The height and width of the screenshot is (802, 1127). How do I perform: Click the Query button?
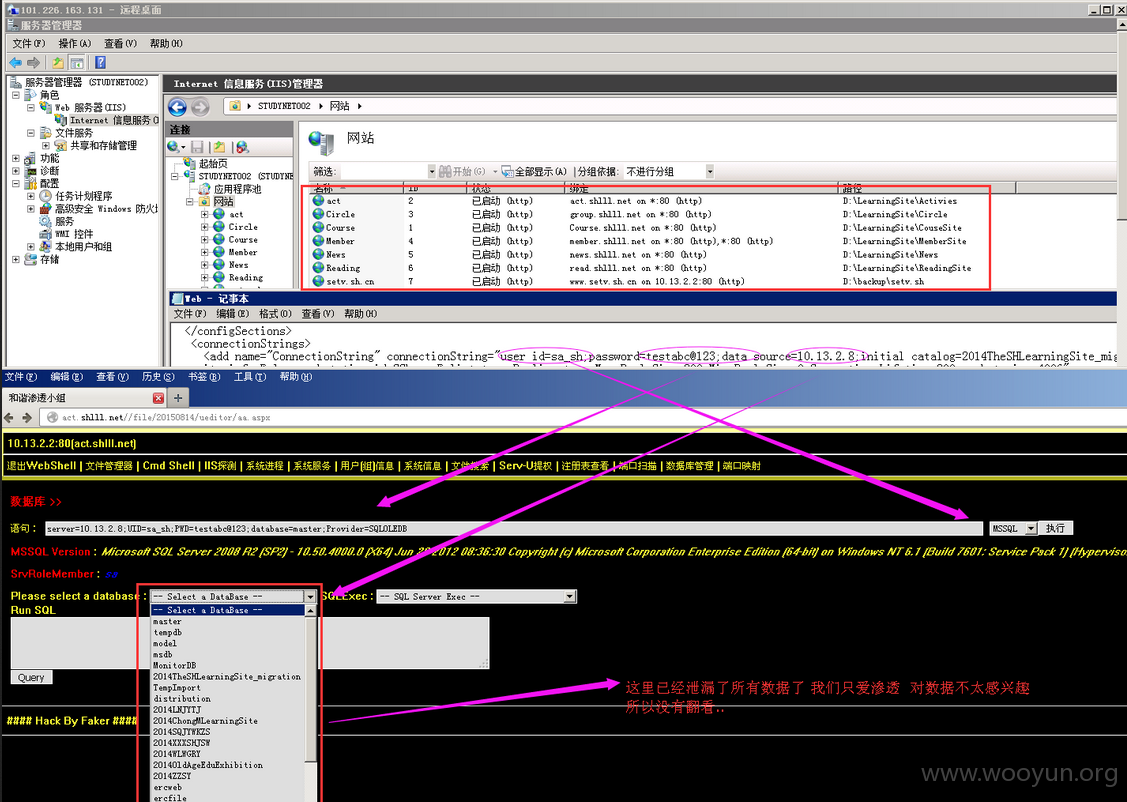point(31,678)
